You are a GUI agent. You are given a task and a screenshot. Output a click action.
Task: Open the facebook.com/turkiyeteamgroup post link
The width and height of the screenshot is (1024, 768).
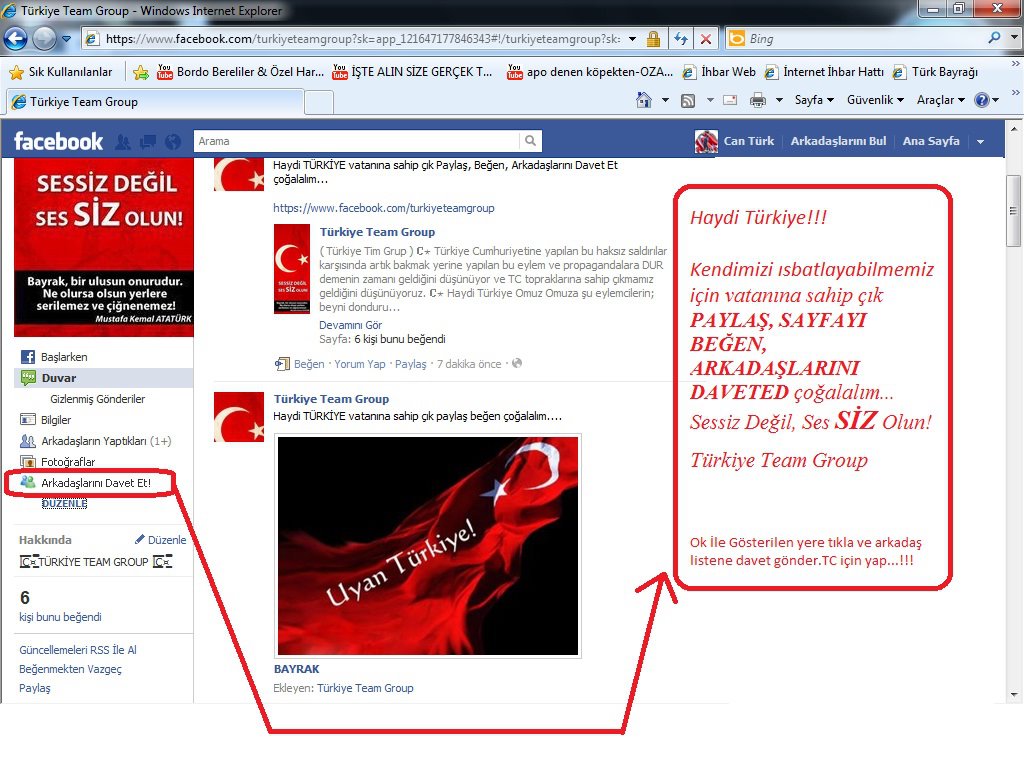[383, 208]
